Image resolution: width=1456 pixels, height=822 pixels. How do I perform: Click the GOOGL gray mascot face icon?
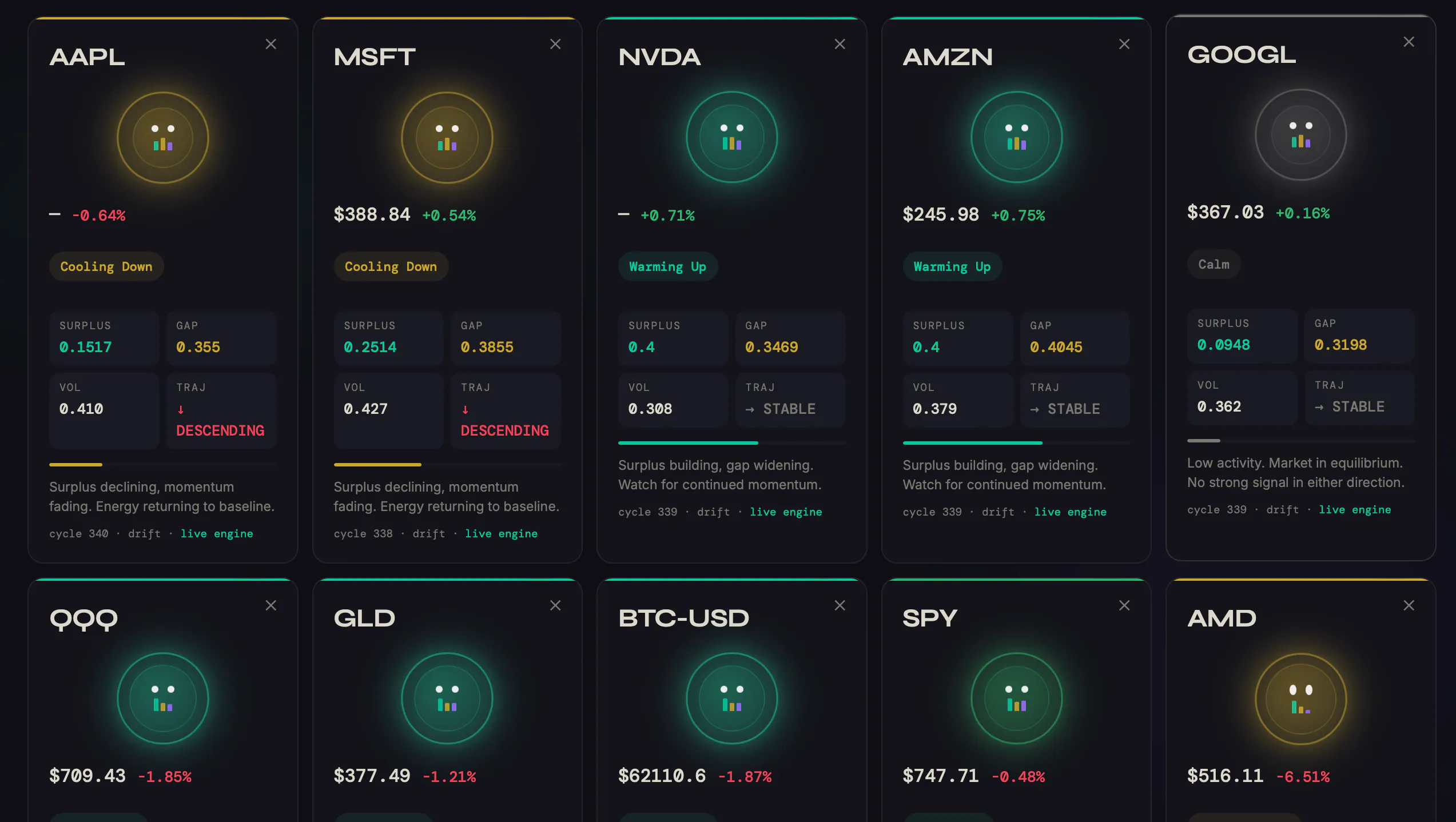coord(1300,135)
